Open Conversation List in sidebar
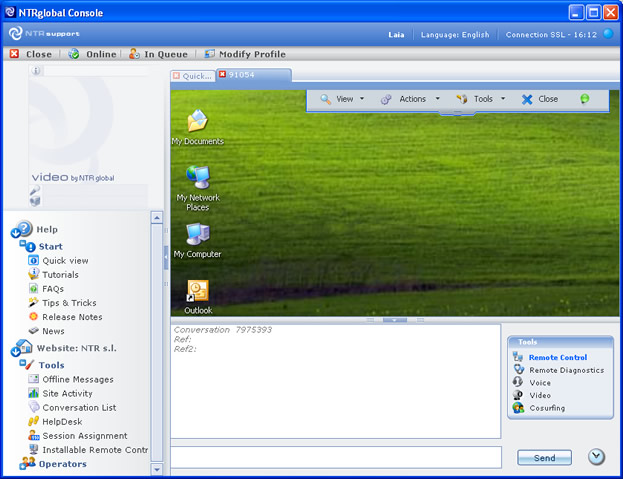 (79, 407)
